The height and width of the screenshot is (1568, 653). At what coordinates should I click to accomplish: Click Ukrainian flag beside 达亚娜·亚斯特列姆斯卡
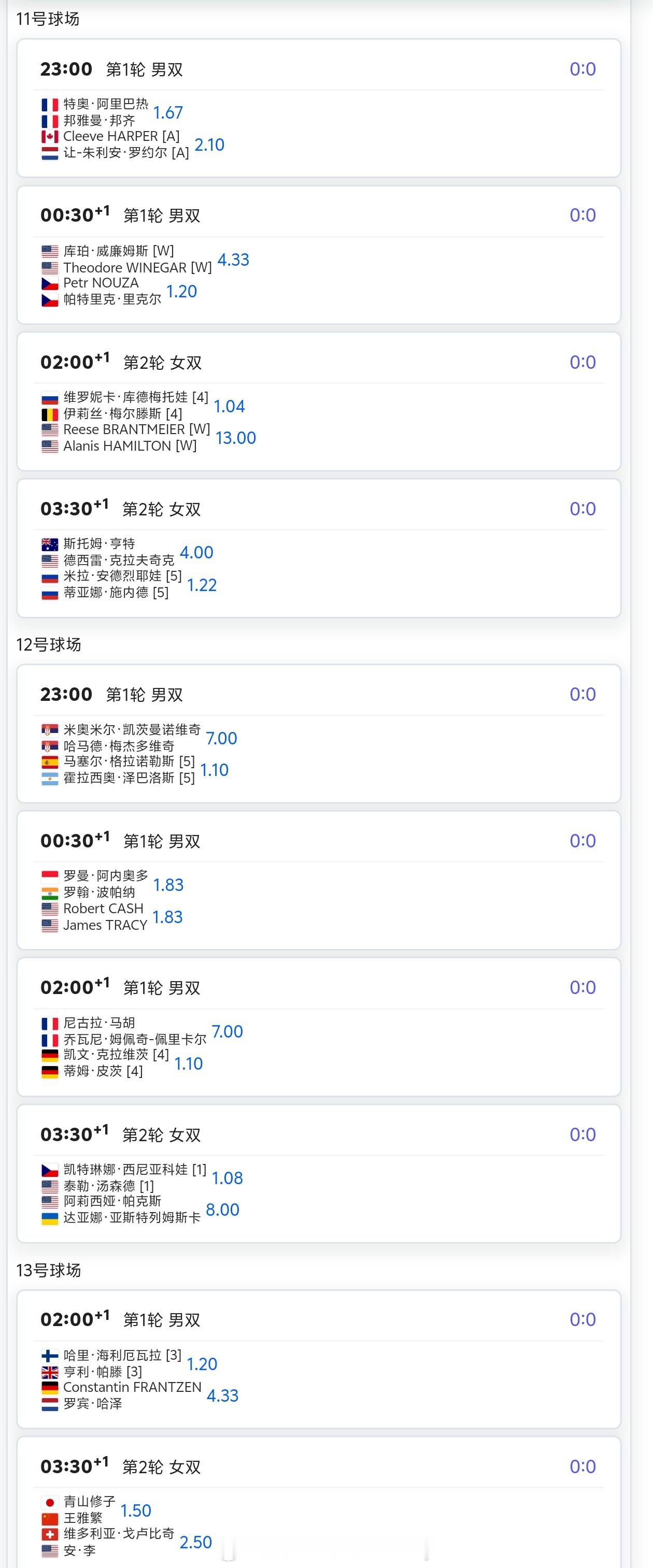click(50, 1218)
